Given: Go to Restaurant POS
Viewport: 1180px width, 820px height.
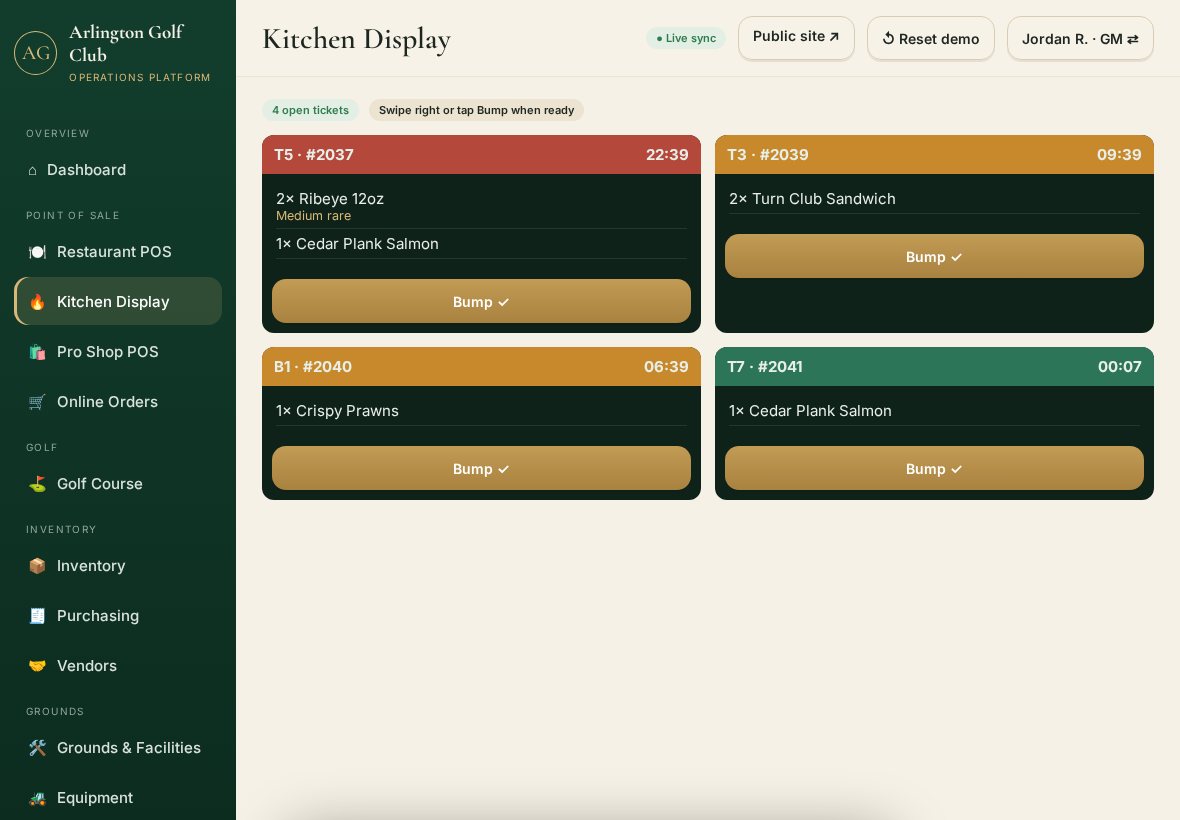Looking at the screenshot, I should pos(118,252).
